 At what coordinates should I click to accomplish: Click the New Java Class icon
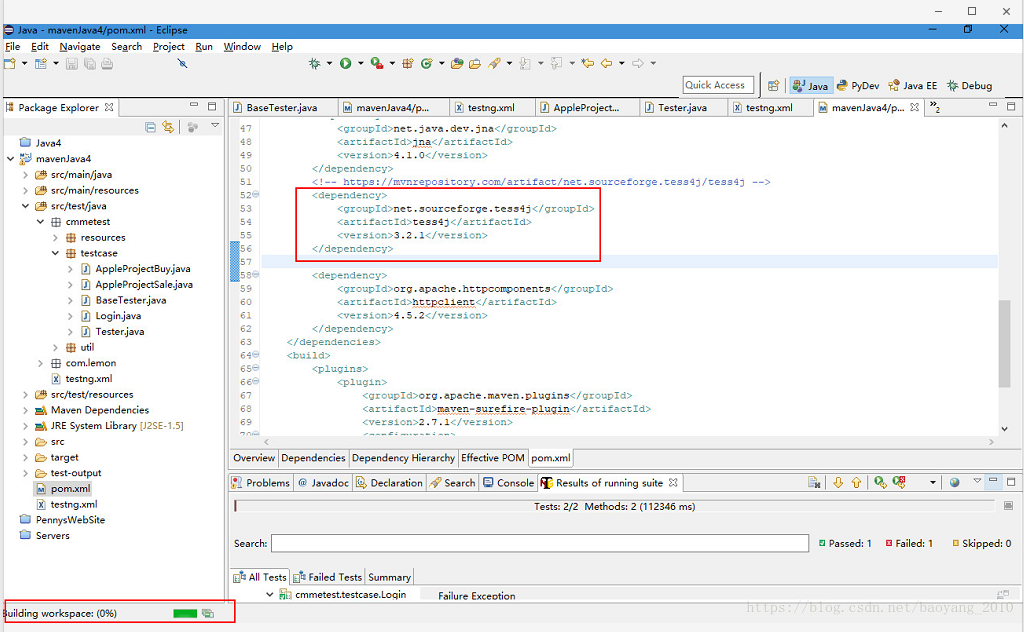[426, 63]
